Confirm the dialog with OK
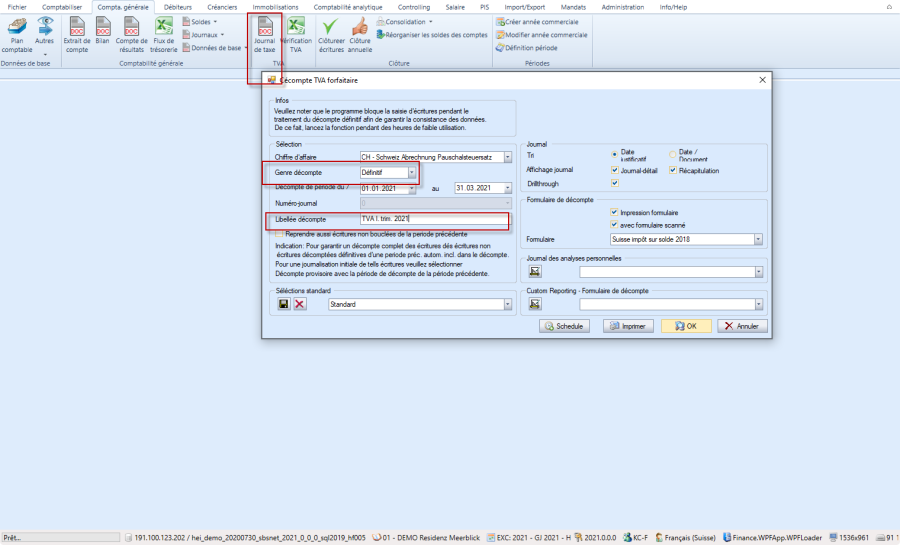900x545 pixels. tap(686, 326)
